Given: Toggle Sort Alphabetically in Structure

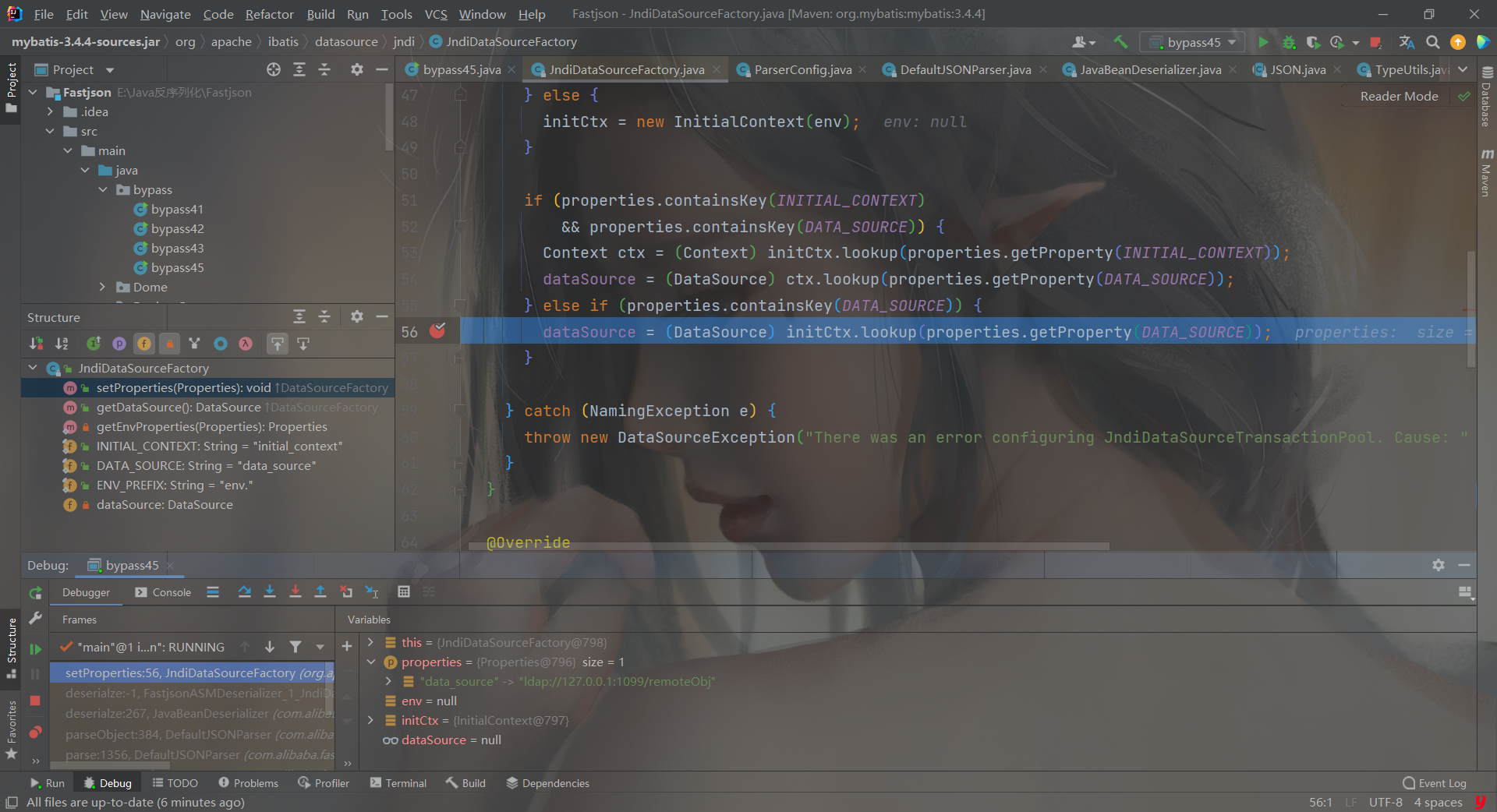Looking at the screenshot, I should point(62,344).
